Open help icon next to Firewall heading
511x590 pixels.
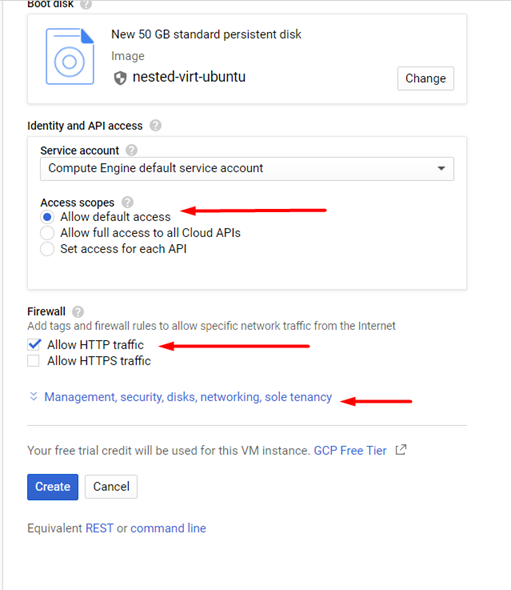click(78, 312)
